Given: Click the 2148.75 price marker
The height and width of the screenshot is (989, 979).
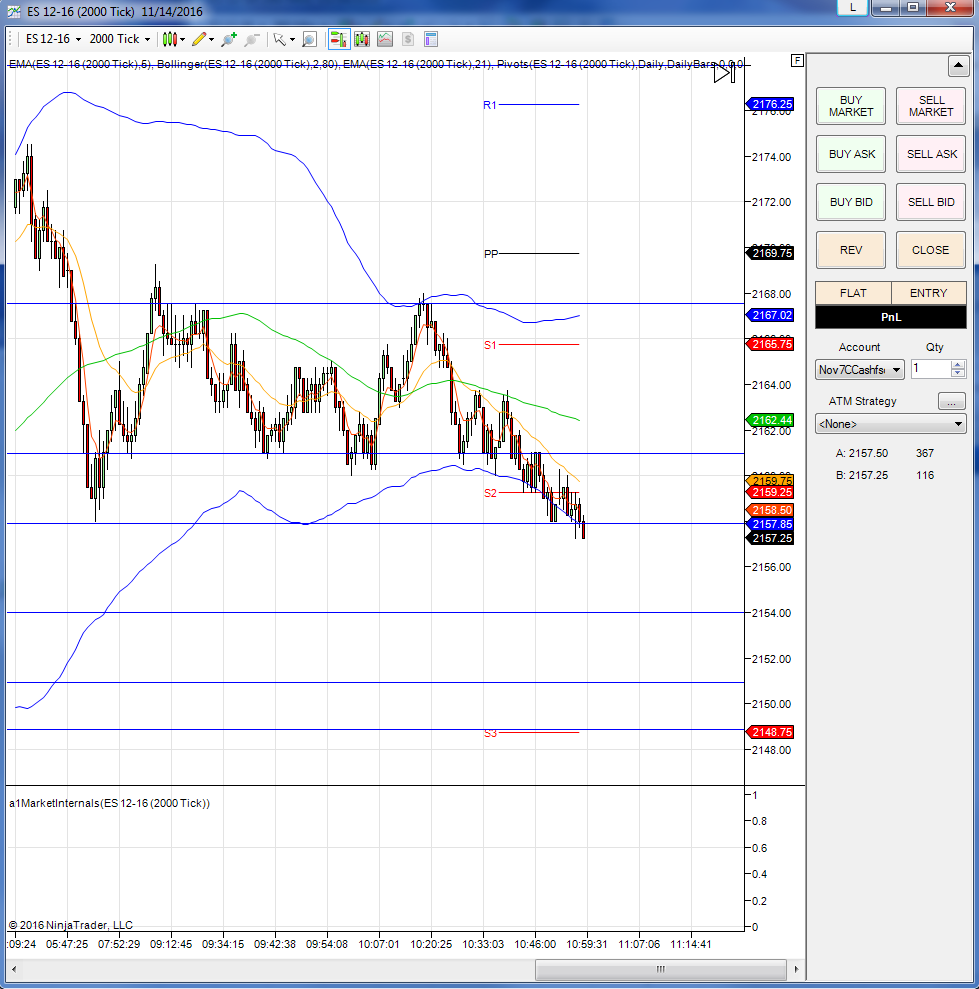Looking at the screenshot, I should tap(770, 732).
